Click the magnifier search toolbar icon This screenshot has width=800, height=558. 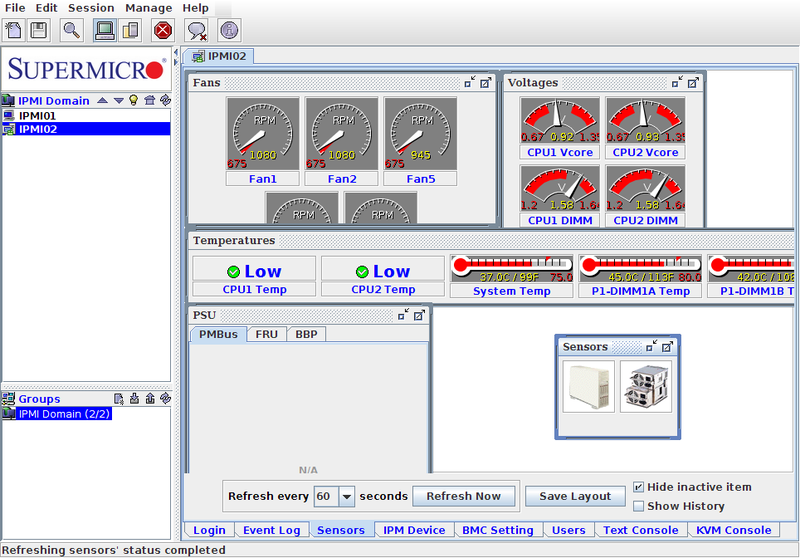pos(72,30)
